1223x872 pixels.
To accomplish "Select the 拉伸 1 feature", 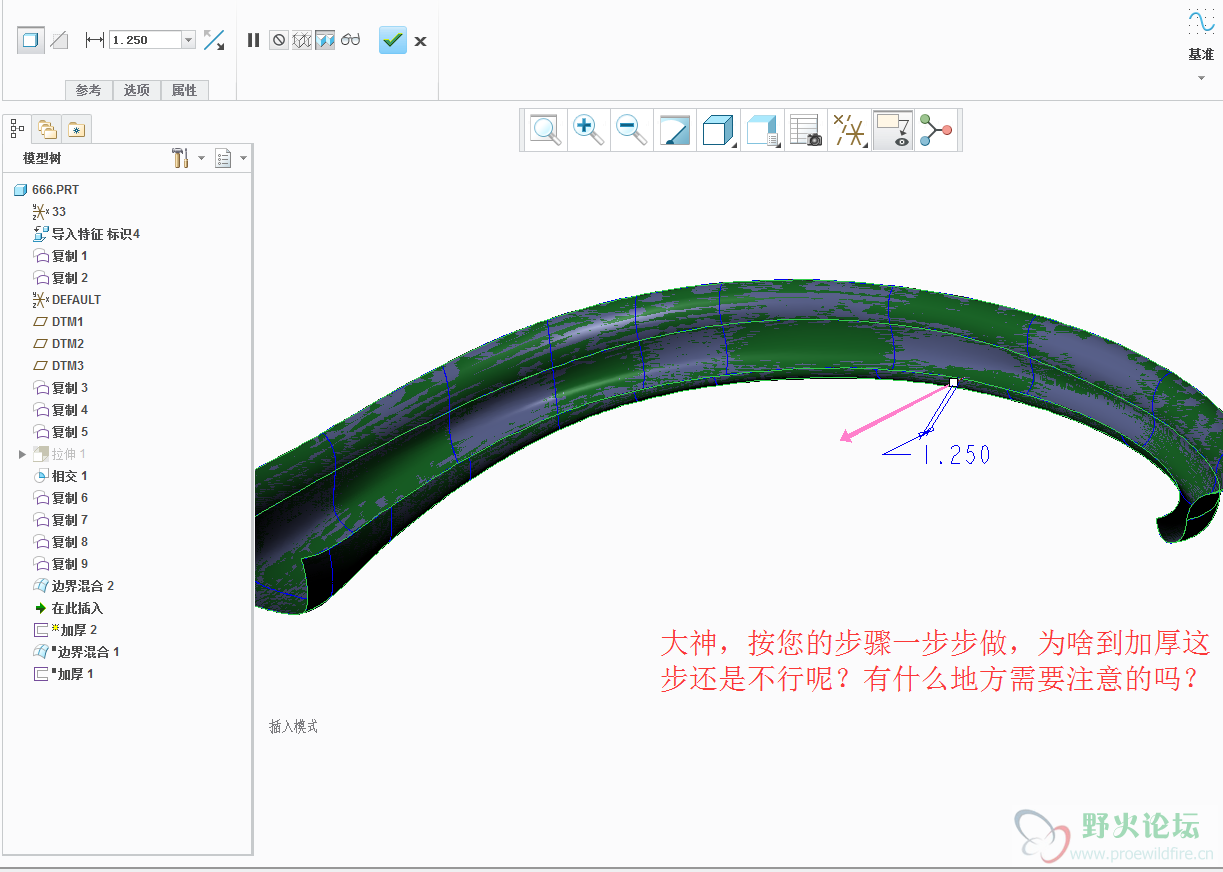I will (68, 454).
